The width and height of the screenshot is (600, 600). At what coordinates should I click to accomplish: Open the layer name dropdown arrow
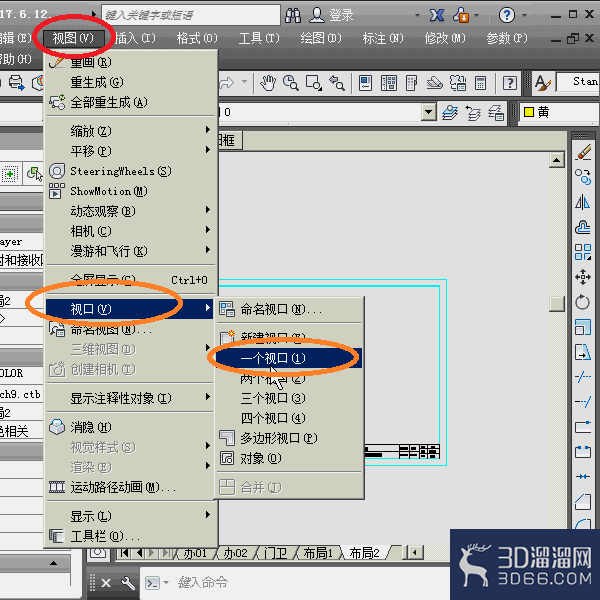[429, 112]
